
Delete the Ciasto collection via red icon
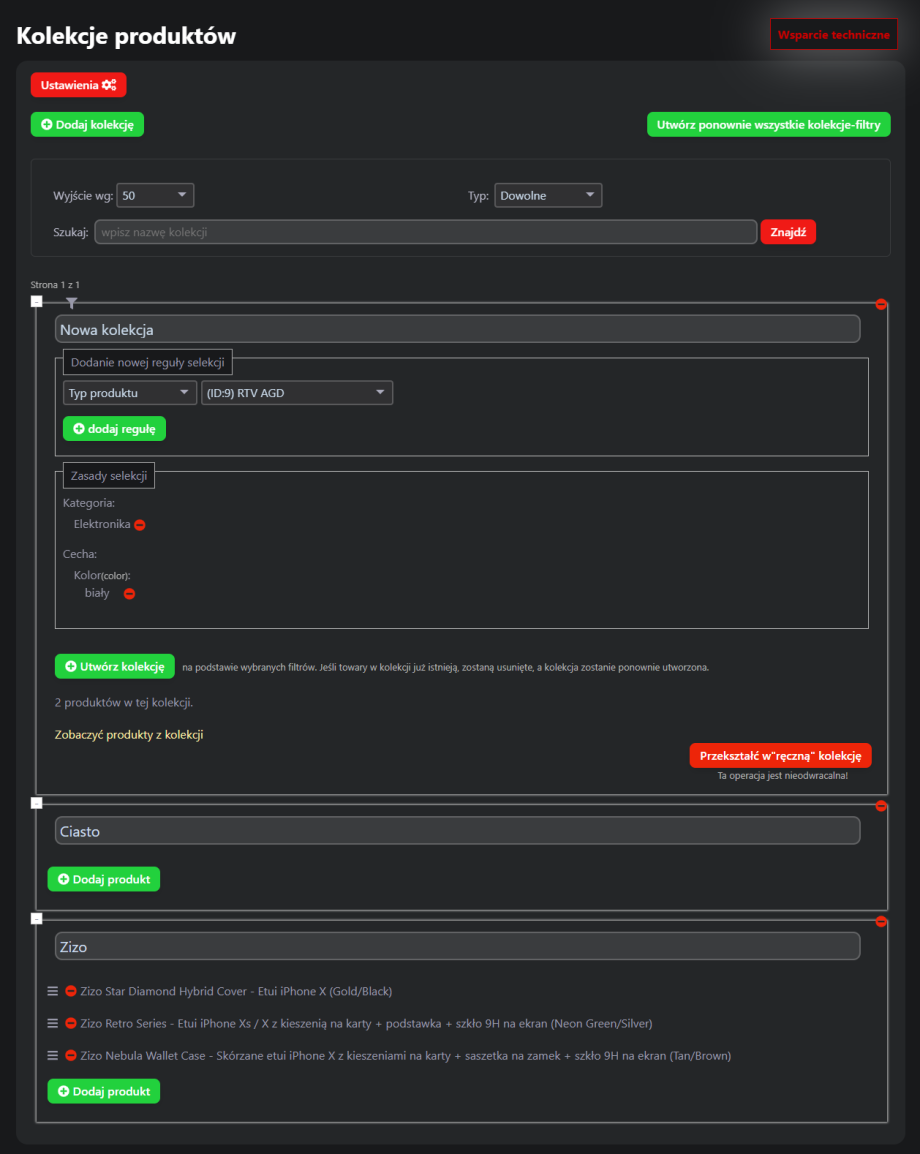coord(881,805)
